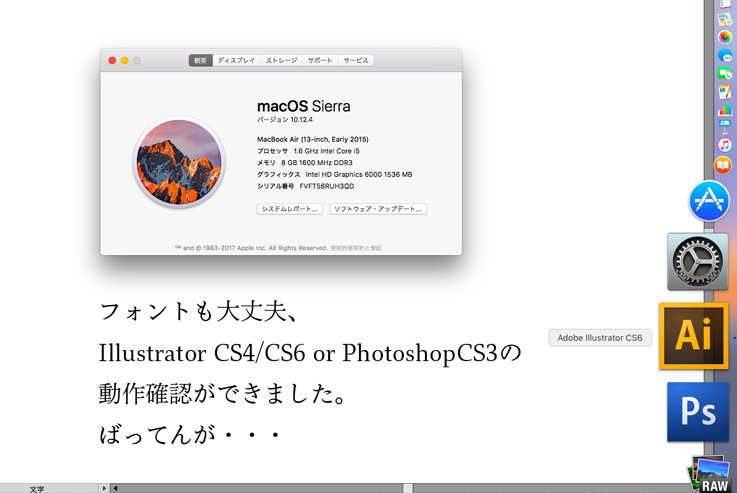The width and height of the screenshot is (737, 493).
Task: Select the 概要 tab
Action: 200,60
